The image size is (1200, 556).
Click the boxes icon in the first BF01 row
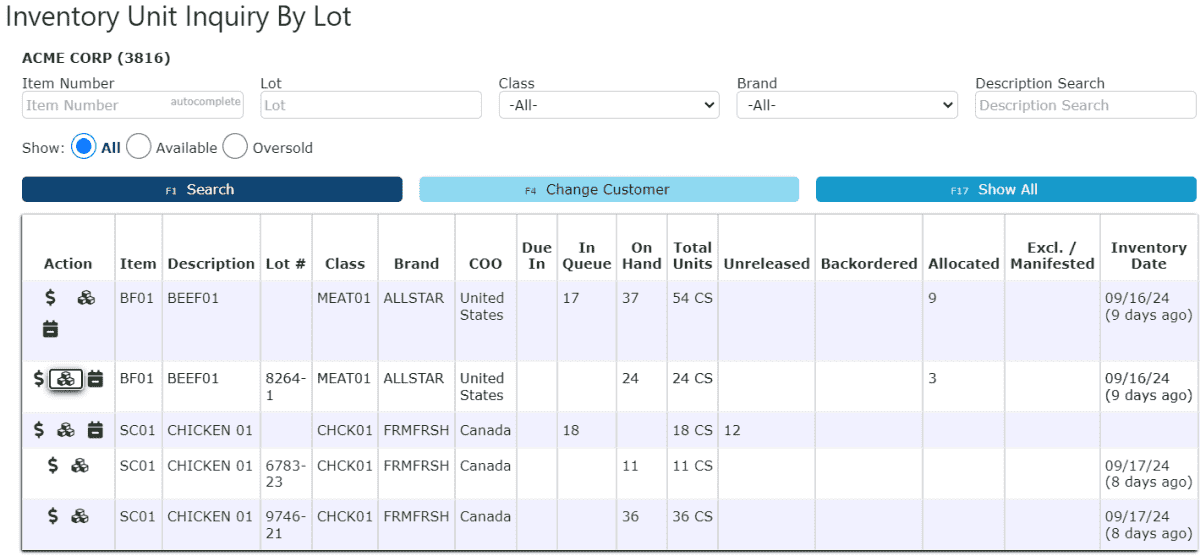[86, 298]
